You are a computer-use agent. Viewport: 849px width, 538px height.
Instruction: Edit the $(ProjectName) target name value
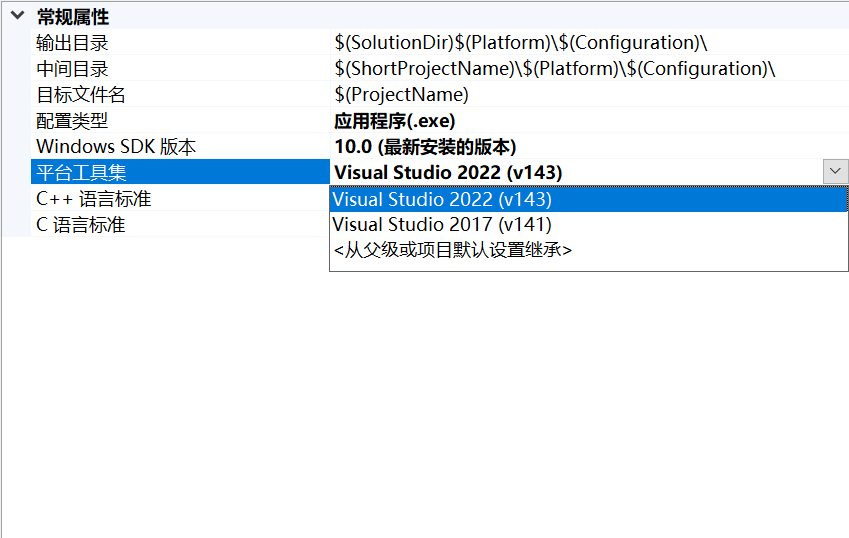point(401,94)
